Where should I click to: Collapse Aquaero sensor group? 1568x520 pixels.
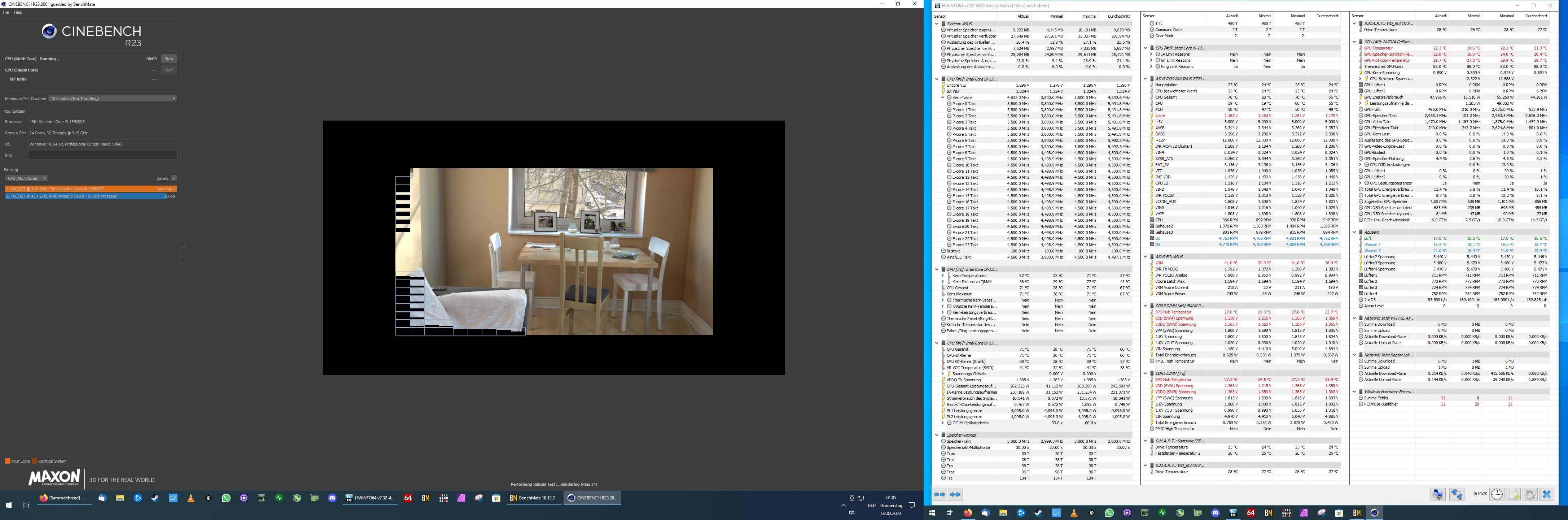[x=1354, y=233]
